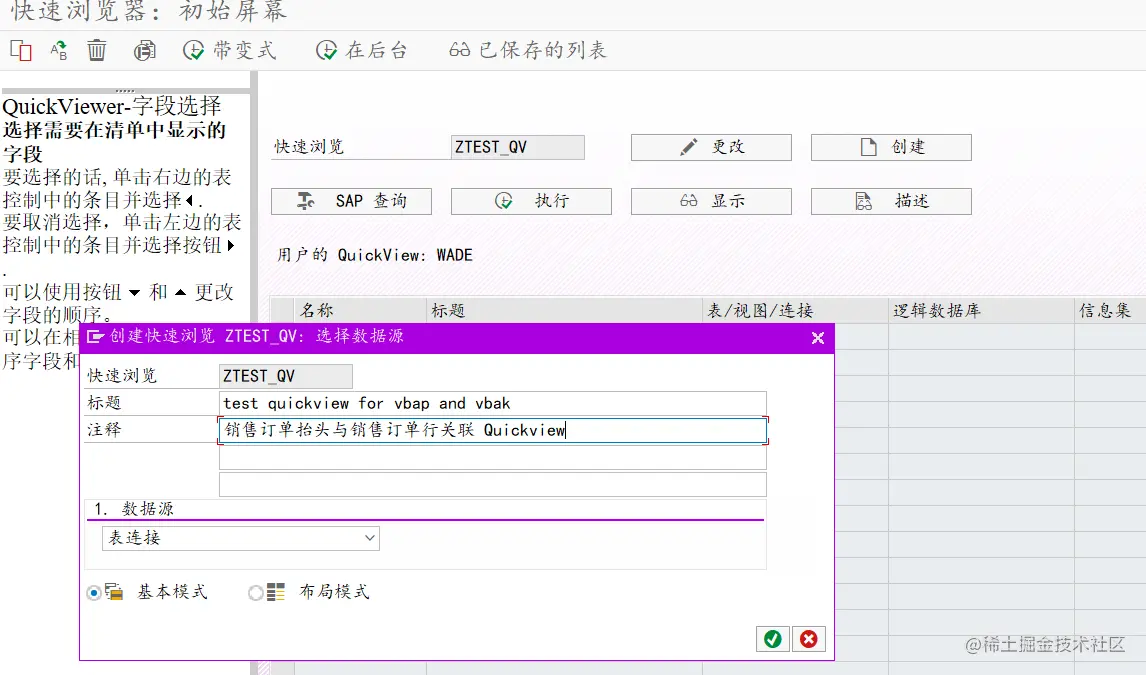1146x675 pixels.
Task: Click the 布局模式 layout icon
Action: coord(276,592)
